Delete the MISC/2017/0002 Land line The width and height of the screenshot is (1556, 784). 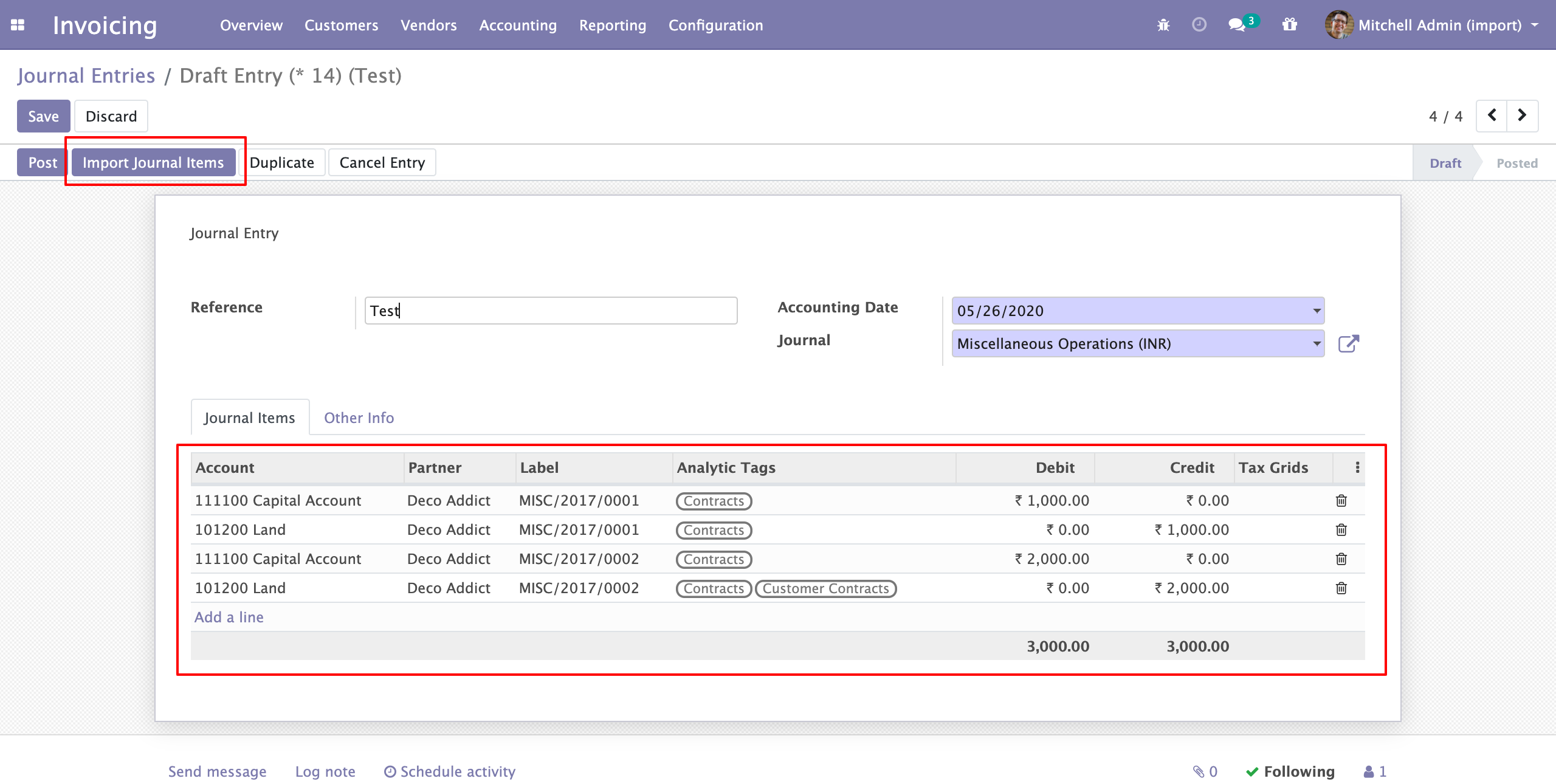tap(1341, 588)
